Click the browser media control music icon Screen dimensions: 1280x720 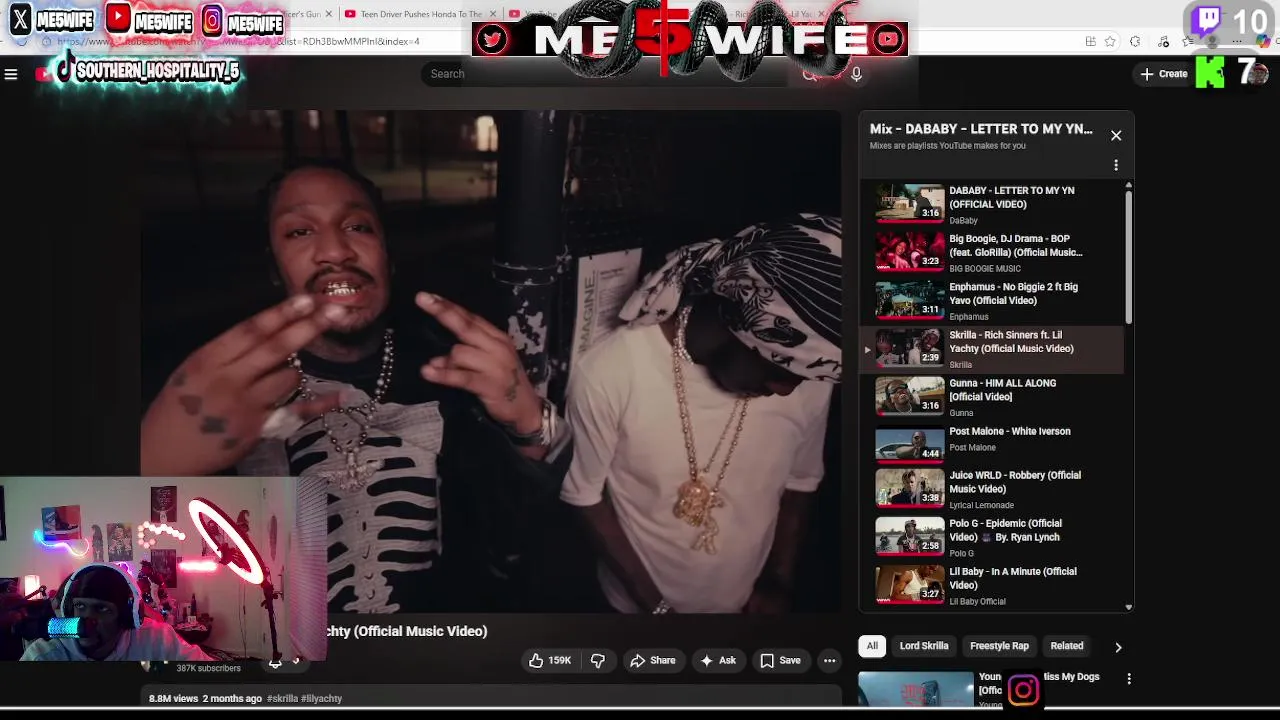click(x=1163, y=41)
